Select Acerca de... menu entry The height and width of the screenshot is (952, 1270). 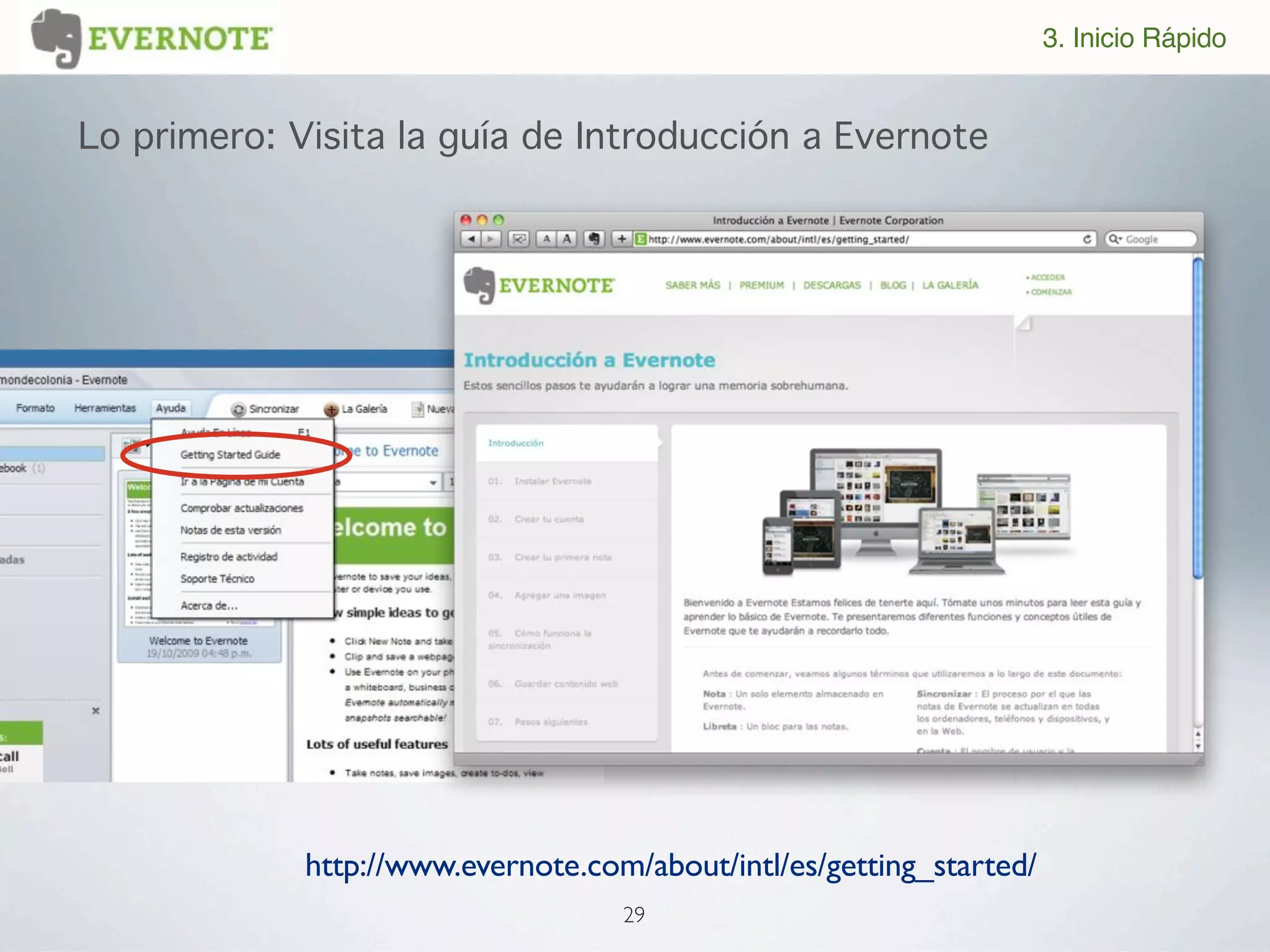[x=209, y=606]
